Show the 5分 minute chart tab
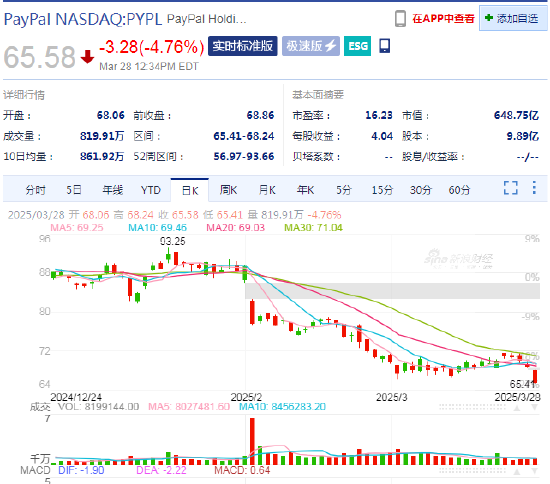The height and width of the screenshot is (484, 550). tap(344, 190)
